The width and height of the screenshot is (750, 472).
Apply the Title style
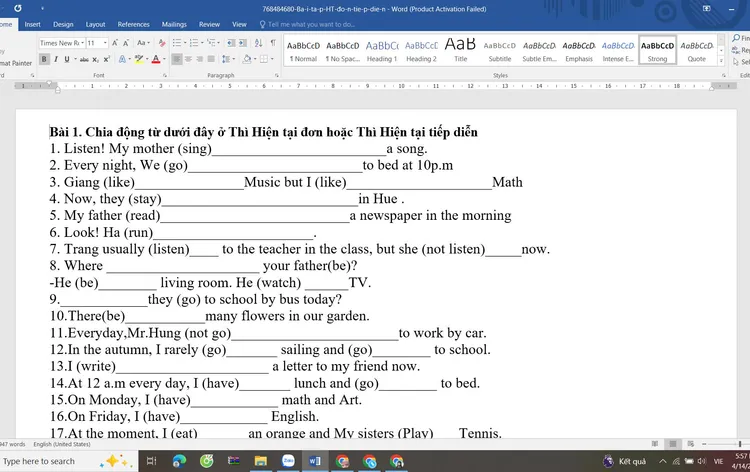pyautogui.click(x=460, y=51)
